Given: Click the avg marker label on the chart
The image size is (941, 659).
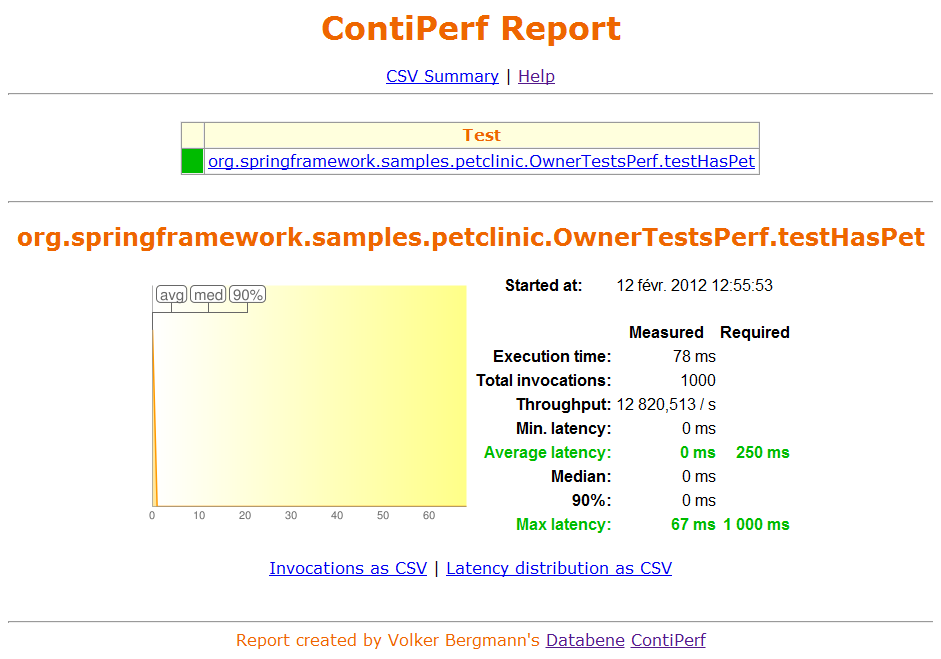Looking at the screenshot, I should [x=172, y=295].
